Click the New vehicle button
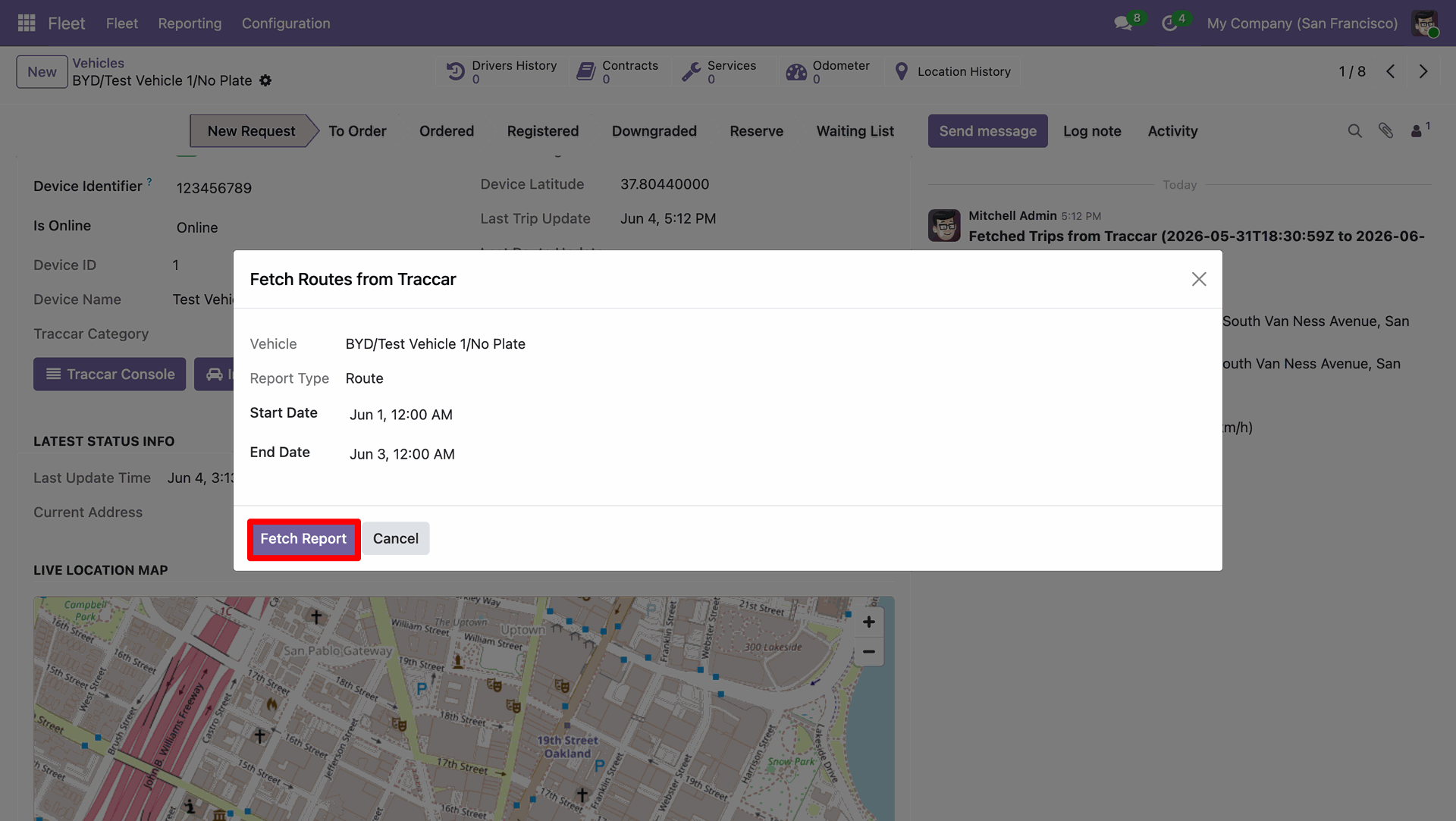 (42, 72)
